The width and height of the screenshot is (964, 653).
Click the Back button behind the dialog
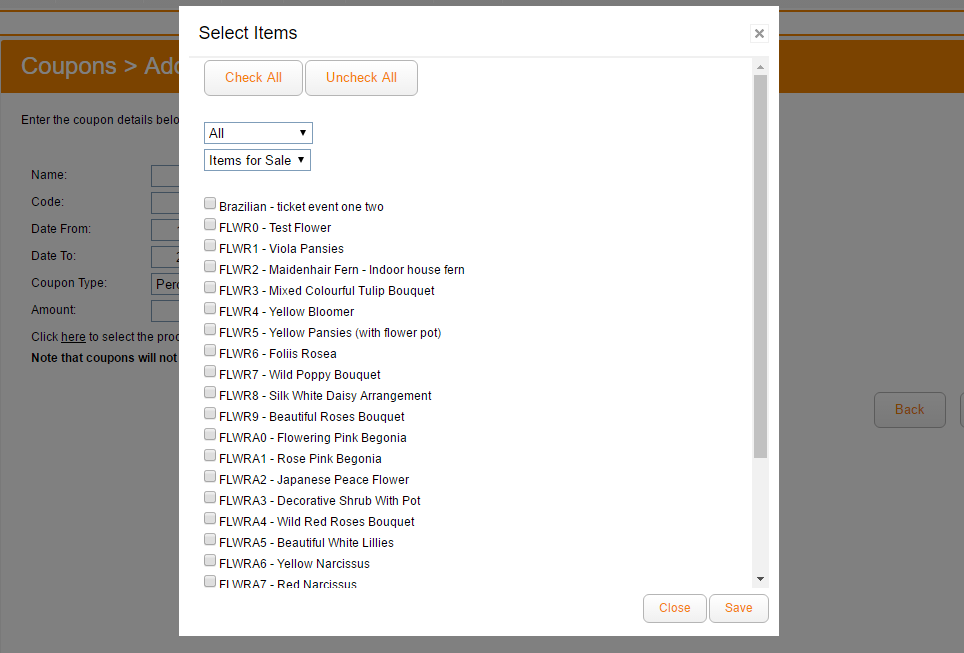[x=909, y=409]
